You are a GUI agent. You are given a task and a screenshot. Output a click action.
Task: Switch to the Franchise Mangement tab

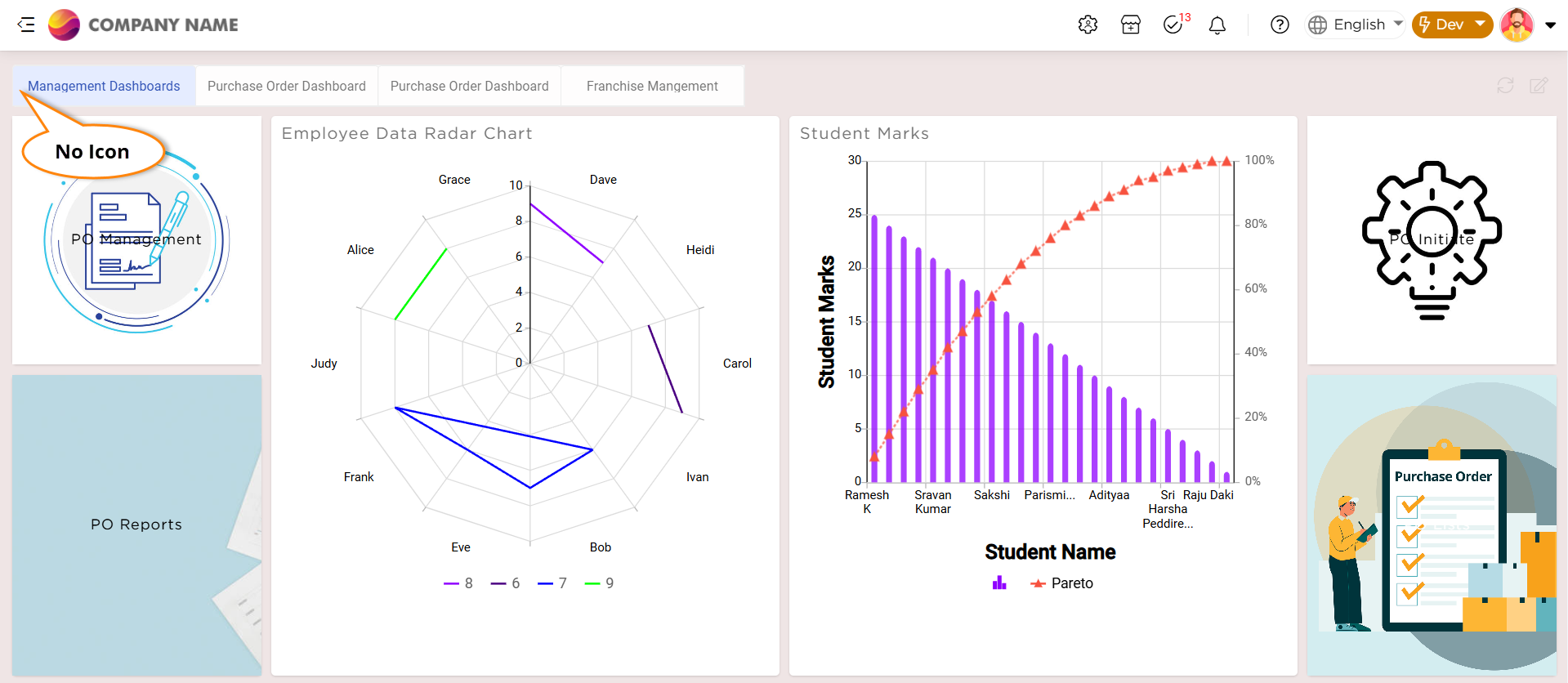[x=652, y=86]
